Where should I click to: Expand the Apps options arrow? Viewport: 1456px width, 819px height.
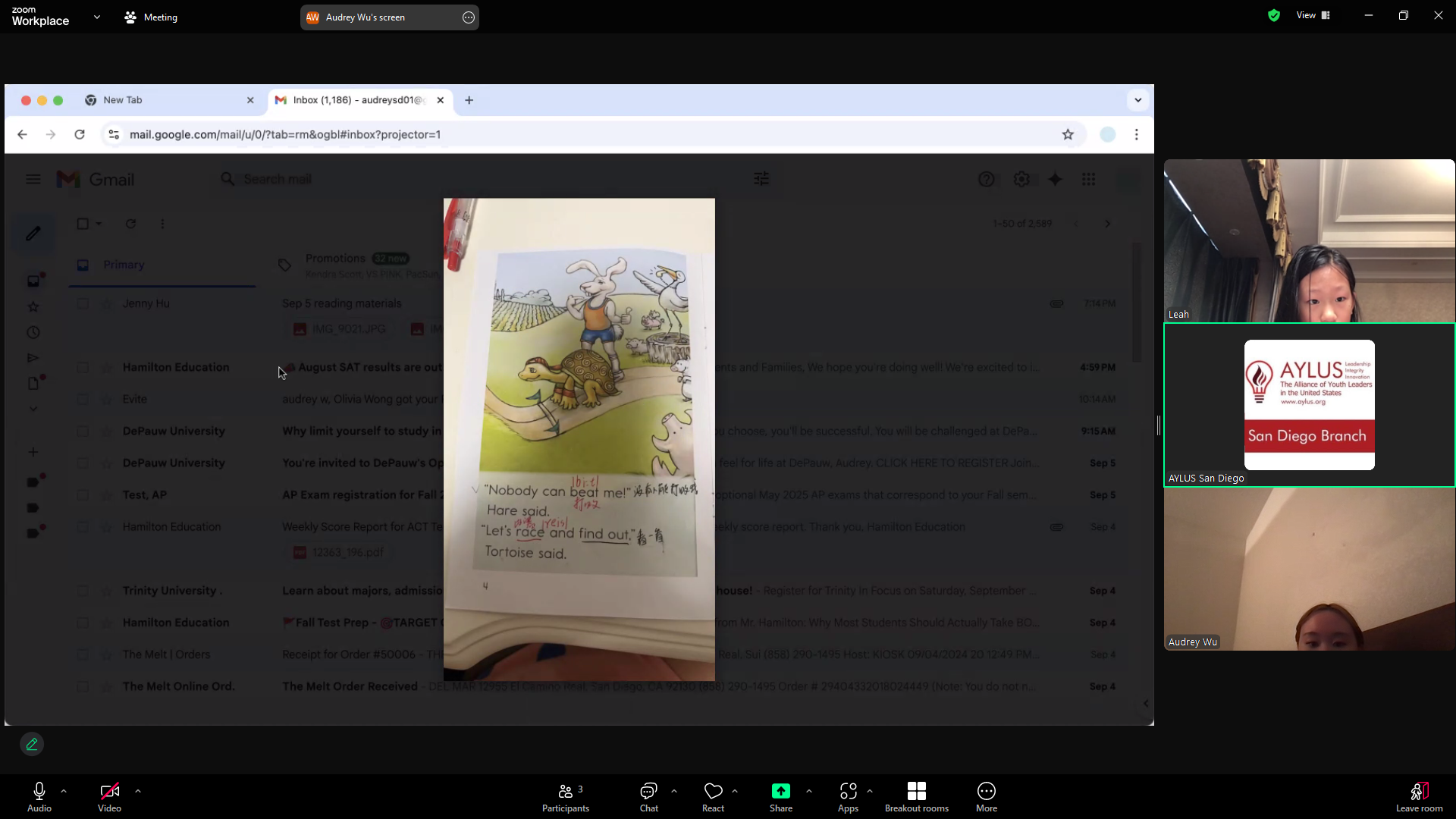(870, 791)
